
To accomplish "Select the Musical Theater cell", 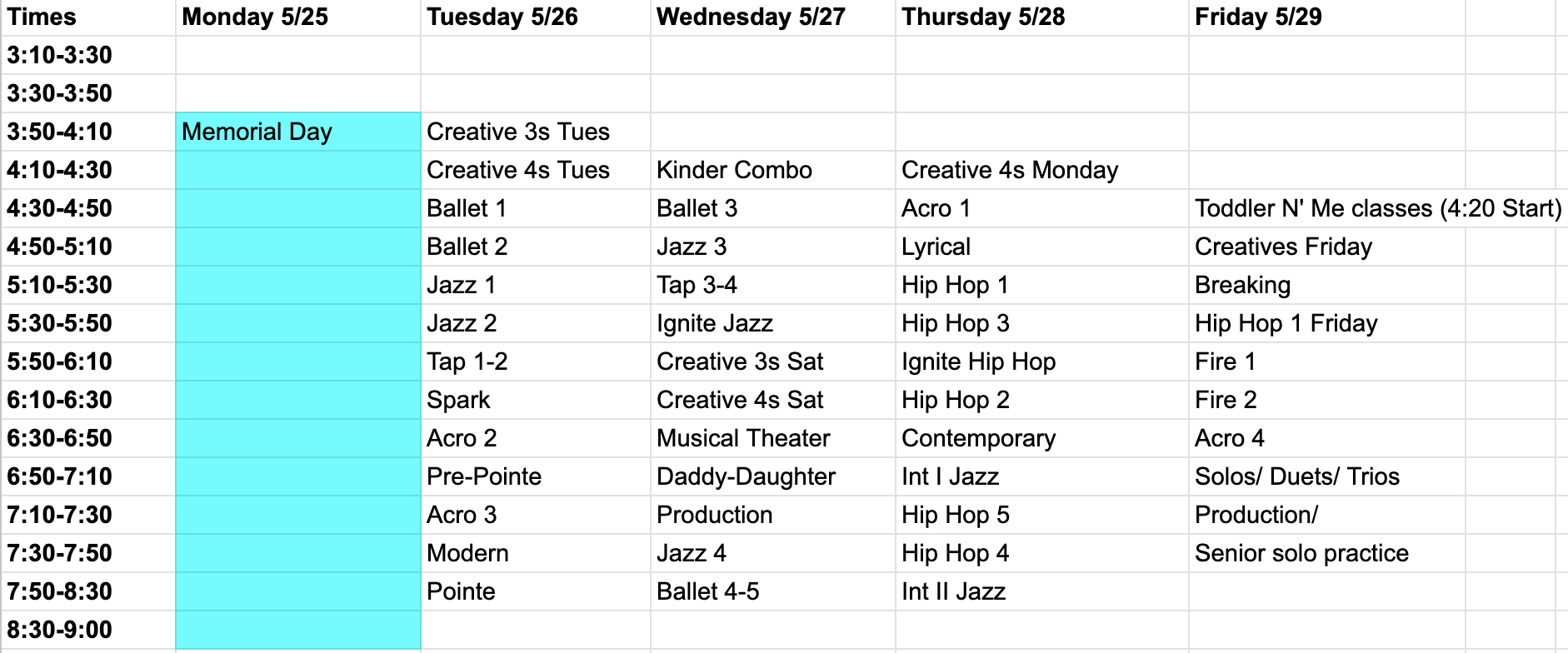I will (772, 438).
